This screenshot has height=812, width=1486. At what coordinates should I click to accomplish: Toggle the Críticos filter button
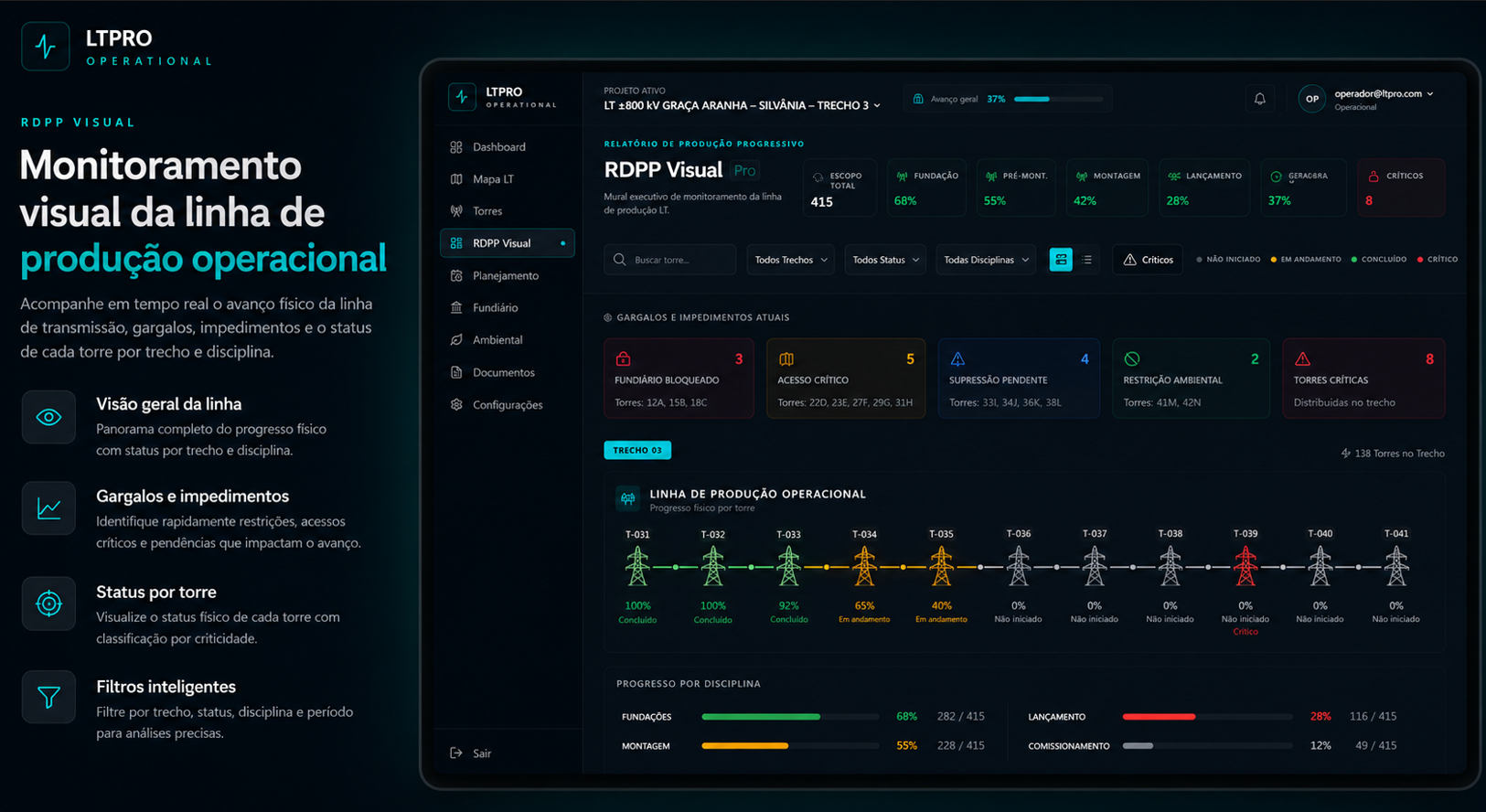[1148, 260]
